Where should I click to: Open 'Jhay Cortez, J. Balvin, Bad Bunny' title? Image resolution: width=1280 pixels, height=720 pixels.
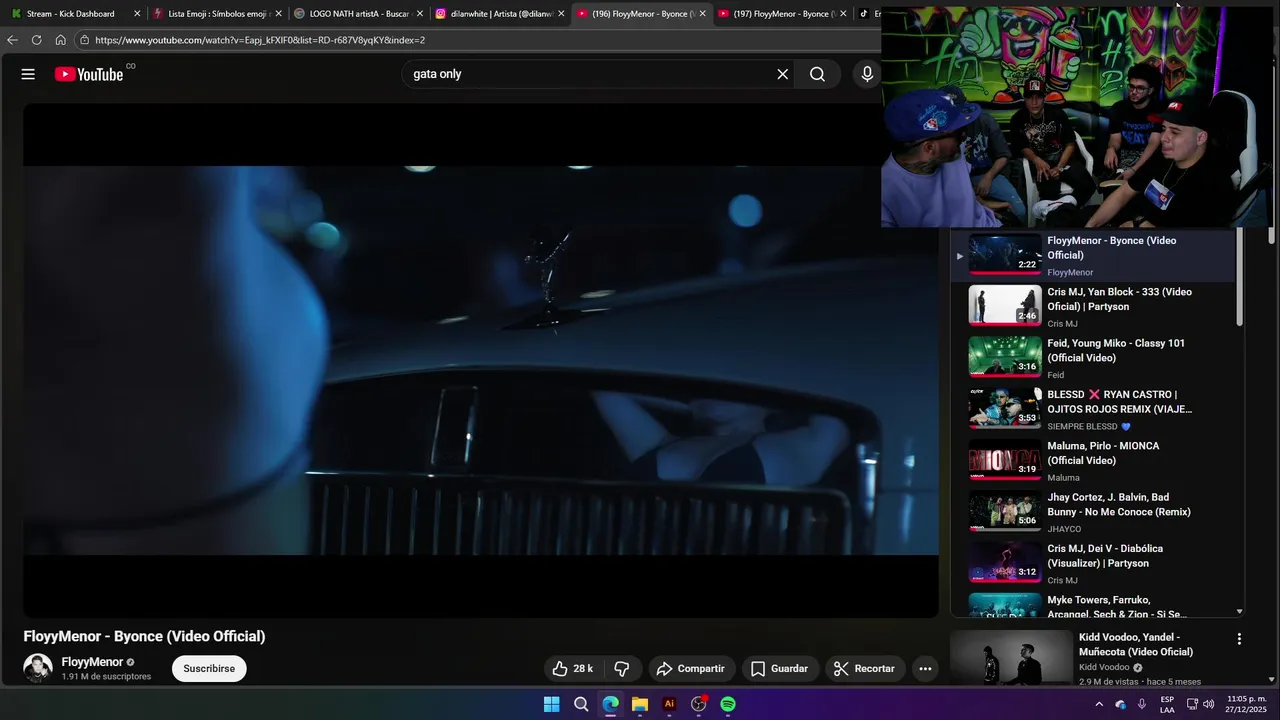[1119, 504]
